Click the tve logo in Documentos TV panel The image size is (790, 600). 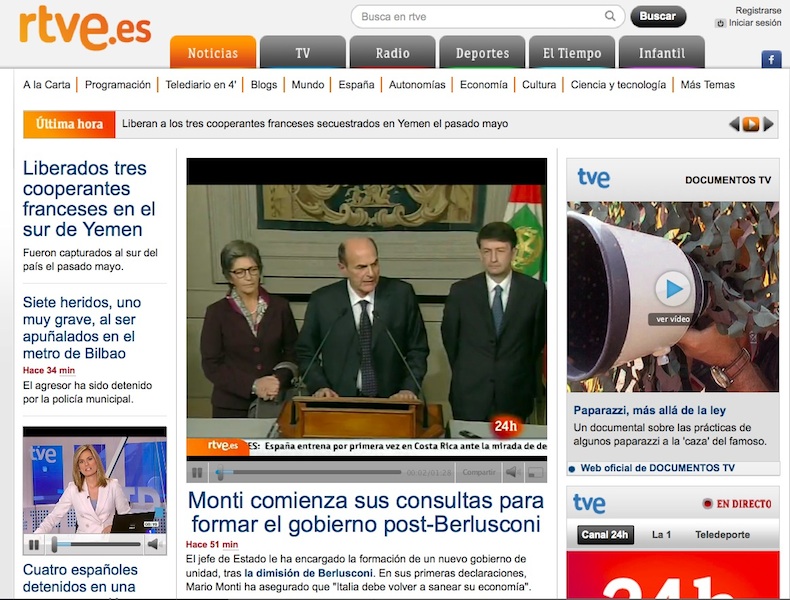click(x=594, y=178)
